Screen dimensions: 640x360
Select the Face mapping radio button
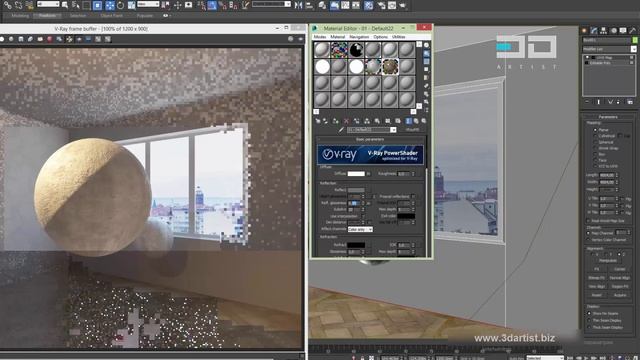tap(595, 160)
